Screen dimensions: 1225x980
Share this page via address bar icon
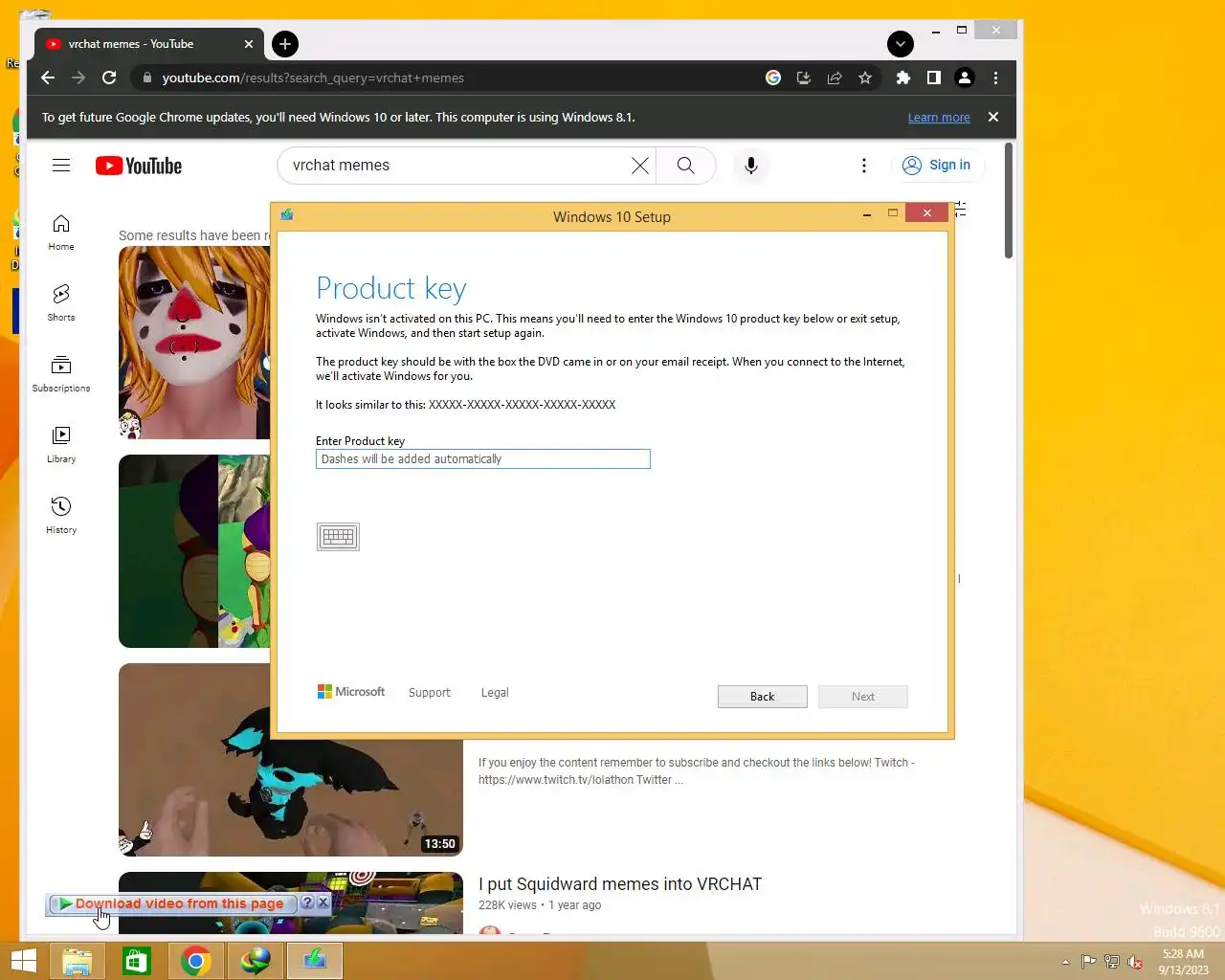[835, 78]
